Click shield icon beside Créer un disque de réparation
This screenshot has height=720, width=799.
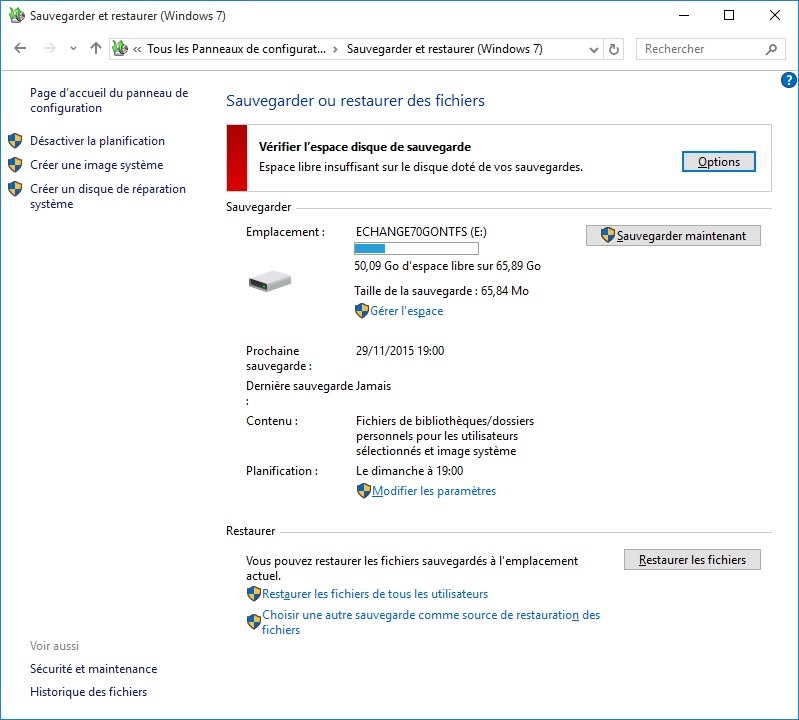pos(15,189)
